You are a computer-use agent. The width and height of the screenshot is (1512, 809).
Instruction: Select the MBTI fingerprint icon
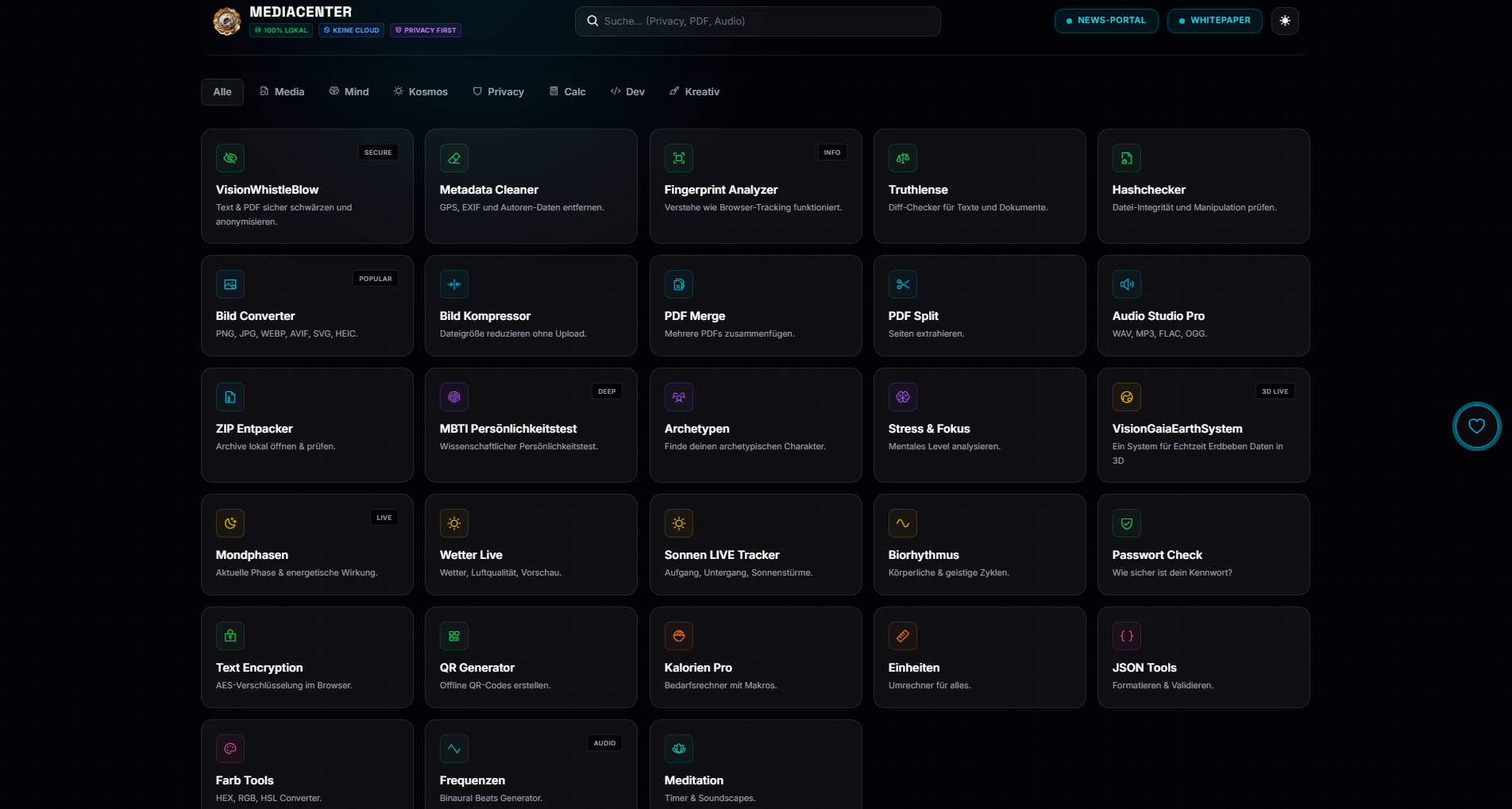(x=454, y=397)
